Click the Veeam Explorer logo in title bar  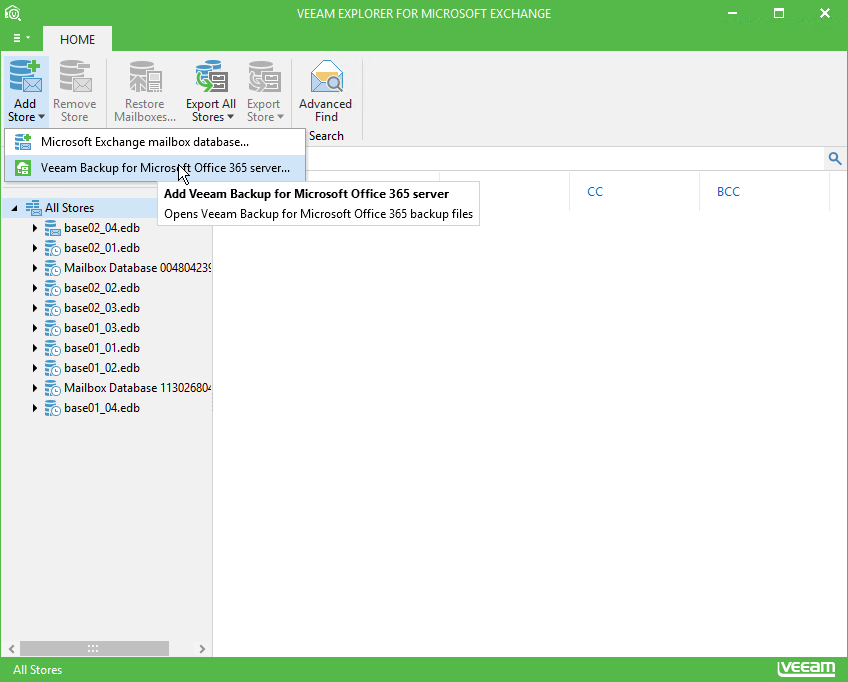tap(12, 13)
